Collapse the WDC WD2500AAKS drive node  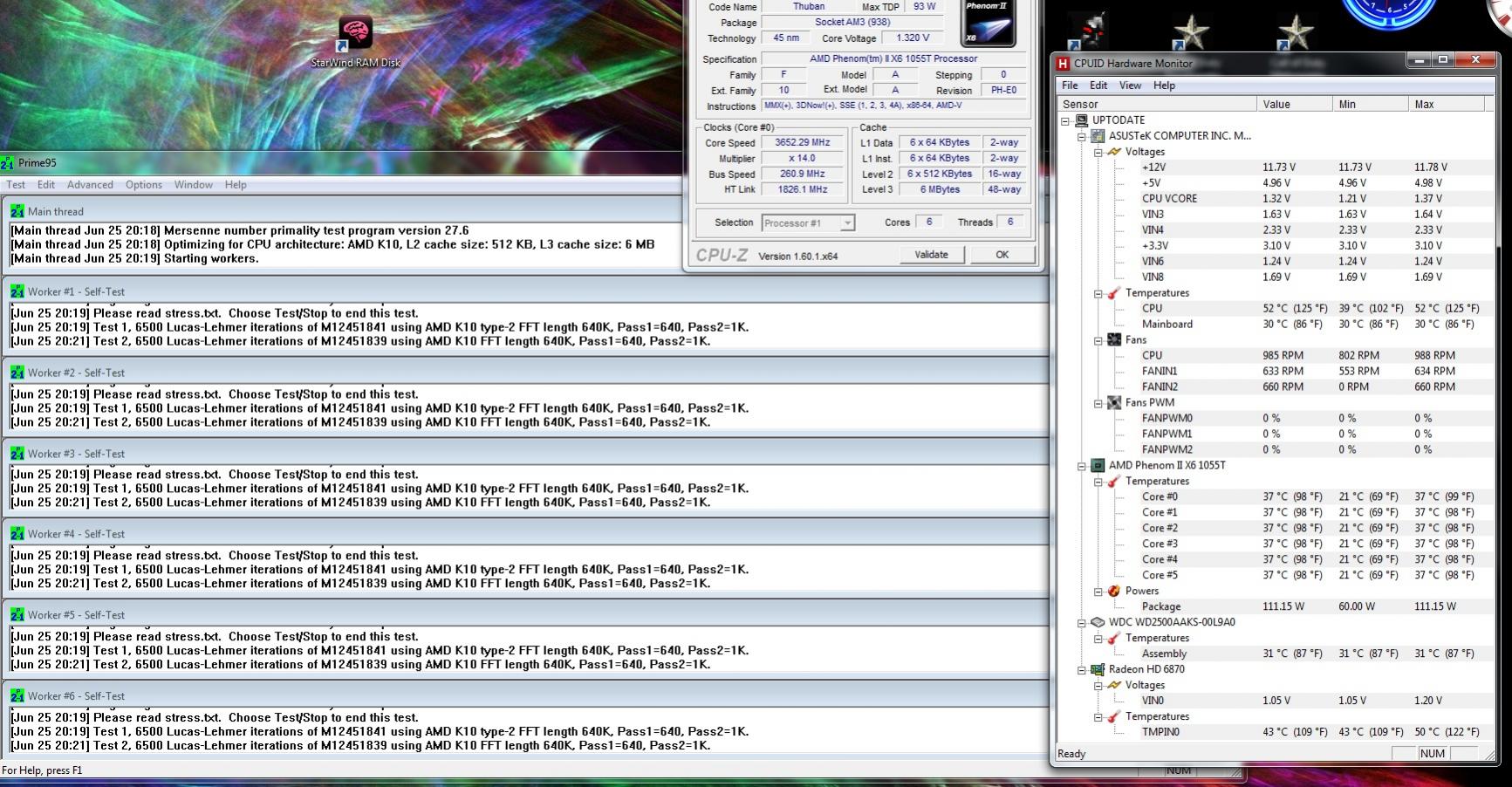[x=1082, y=622]
